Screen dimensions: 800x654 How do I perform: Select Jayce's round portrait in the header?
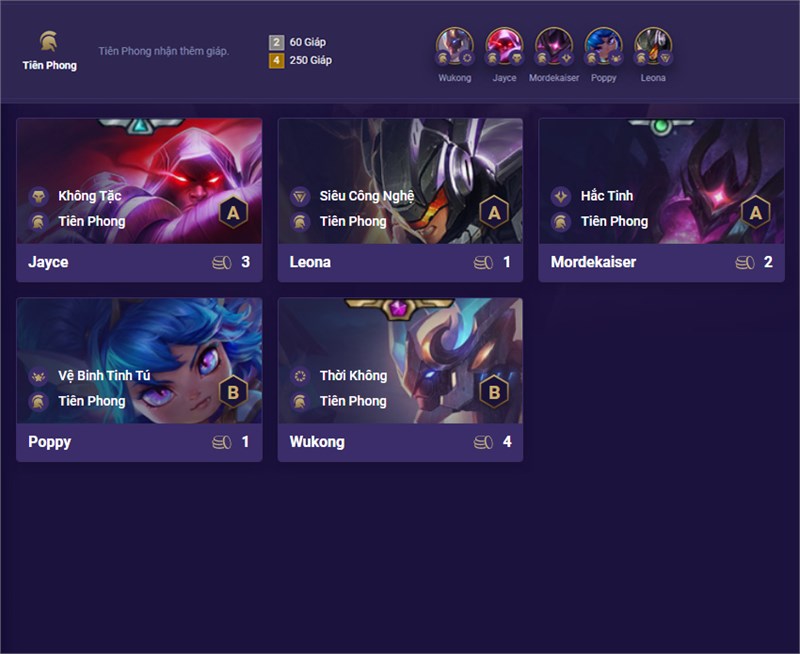504,46
